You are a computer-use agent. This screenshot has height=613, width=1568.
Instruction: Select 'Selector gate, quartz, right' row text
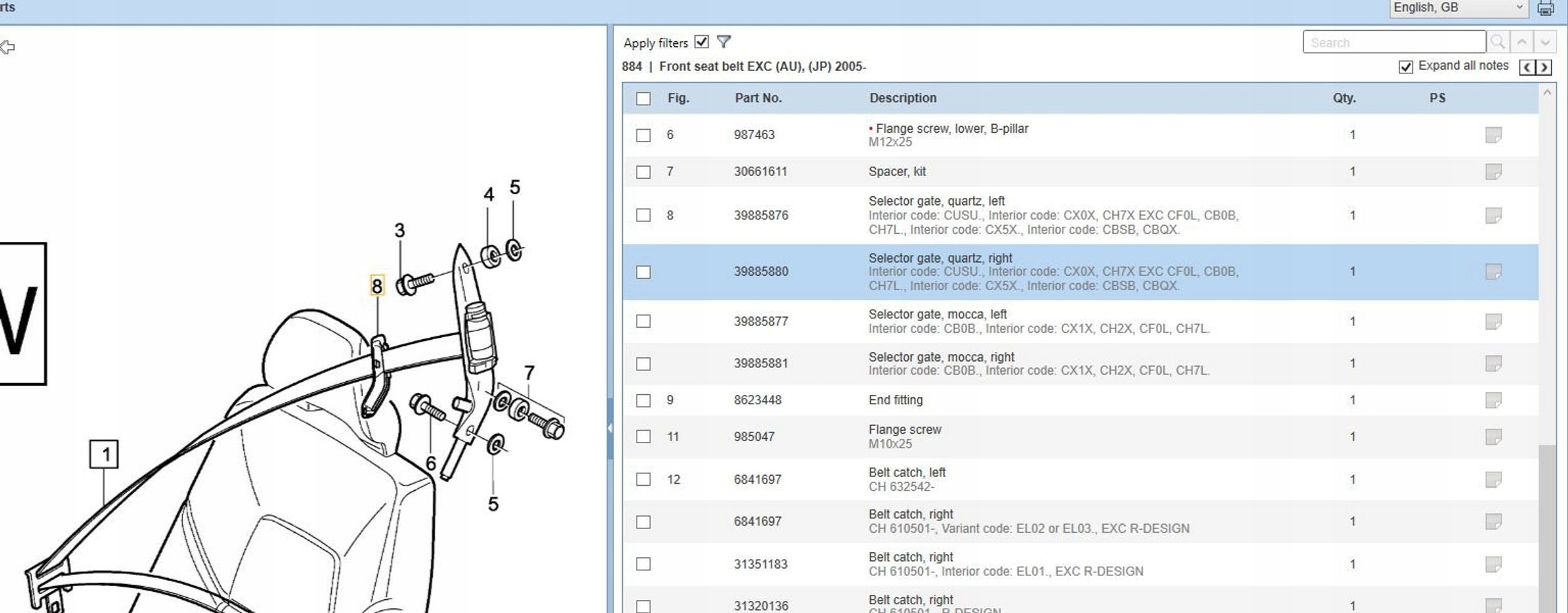pyautogui.click(x=940, y=258)
